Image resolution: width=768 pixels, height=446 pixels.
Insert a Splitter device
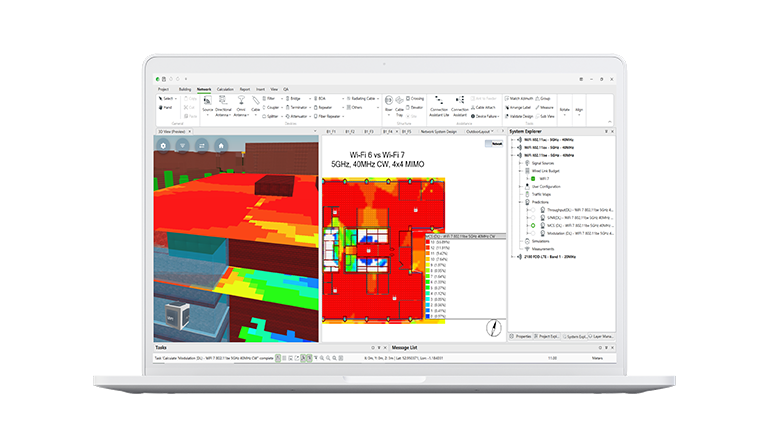coord(270,117)
